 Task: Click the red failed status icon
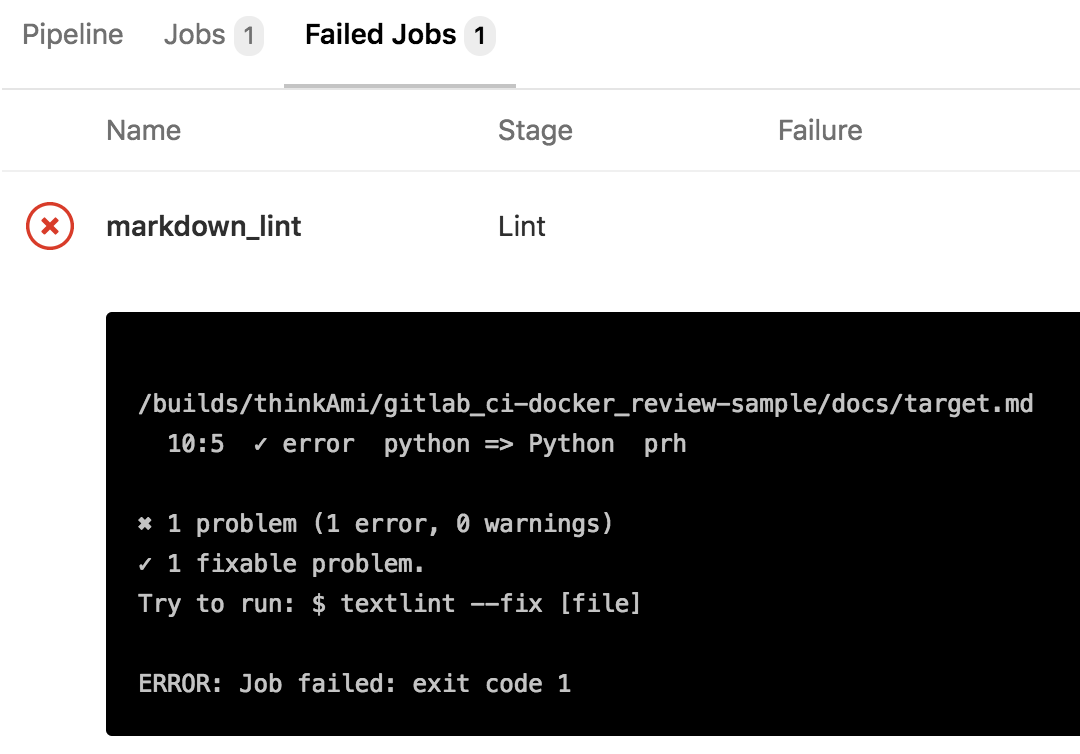click(x=50, y=226)
